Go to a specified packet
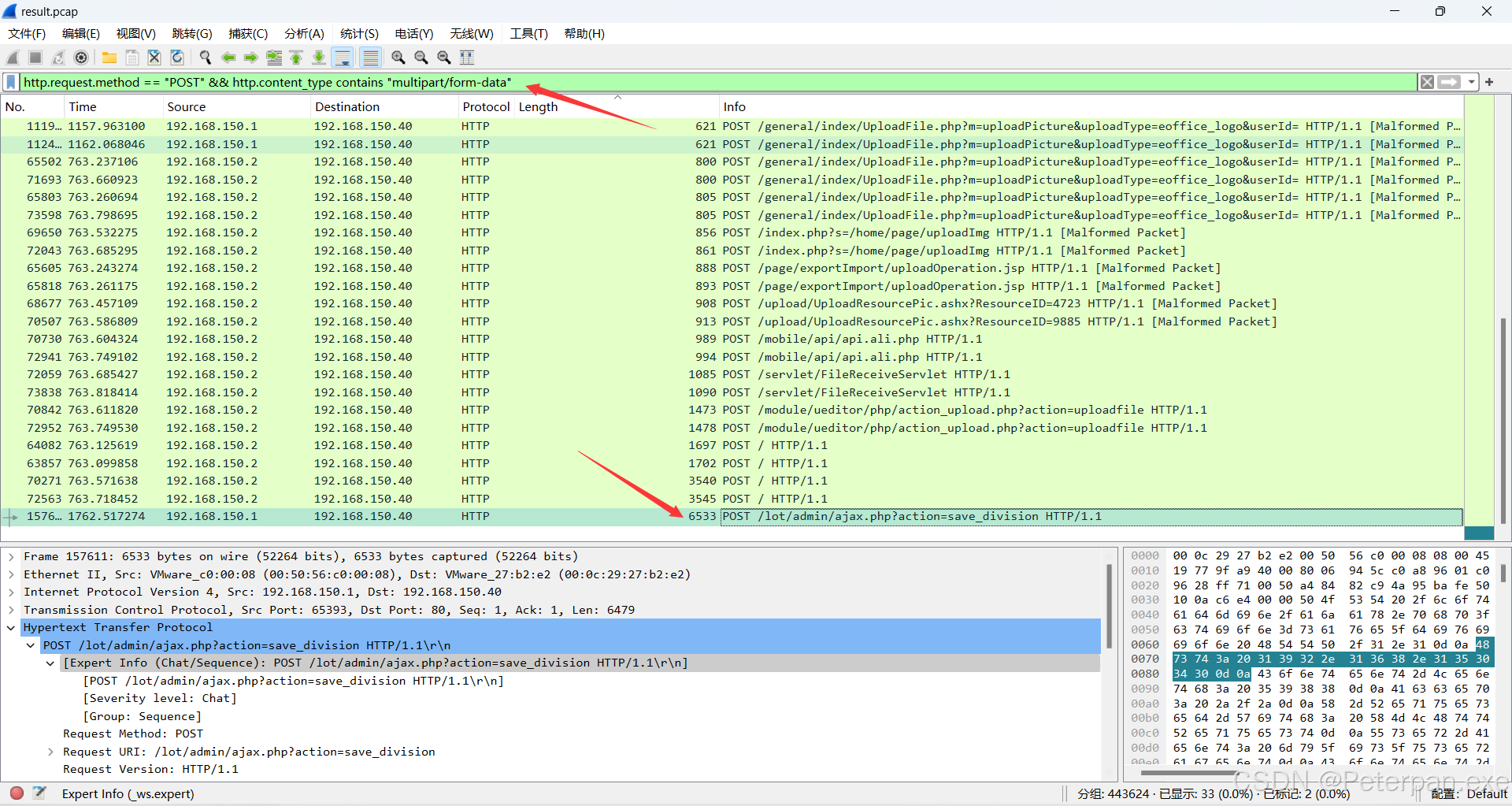The image size is (1512, 806). pyautogui.click(x=274, y=58)
